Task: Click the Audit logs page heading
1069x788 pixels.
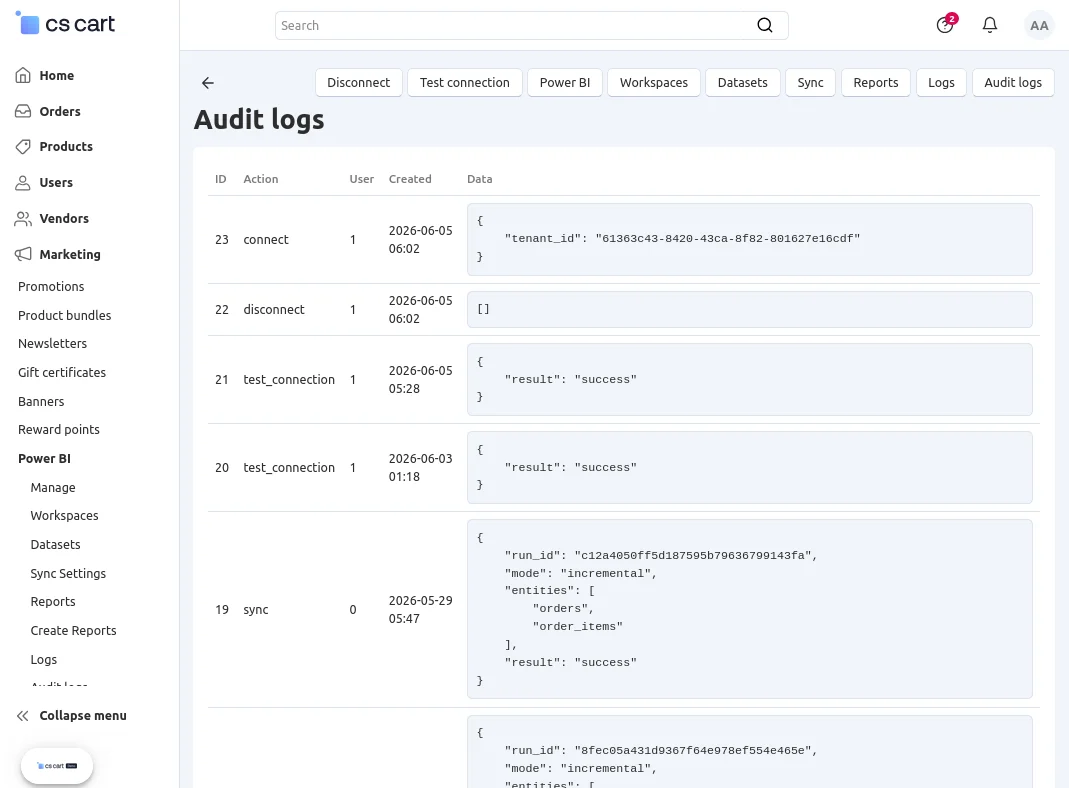Action: pos(259,120)
